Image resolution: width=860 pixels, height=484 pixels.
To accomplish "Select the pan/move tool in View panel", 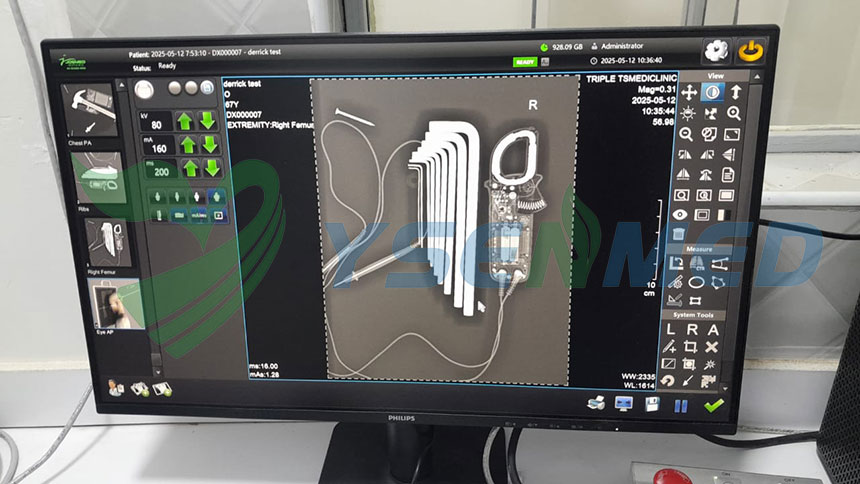I will [x=688, y=93].
